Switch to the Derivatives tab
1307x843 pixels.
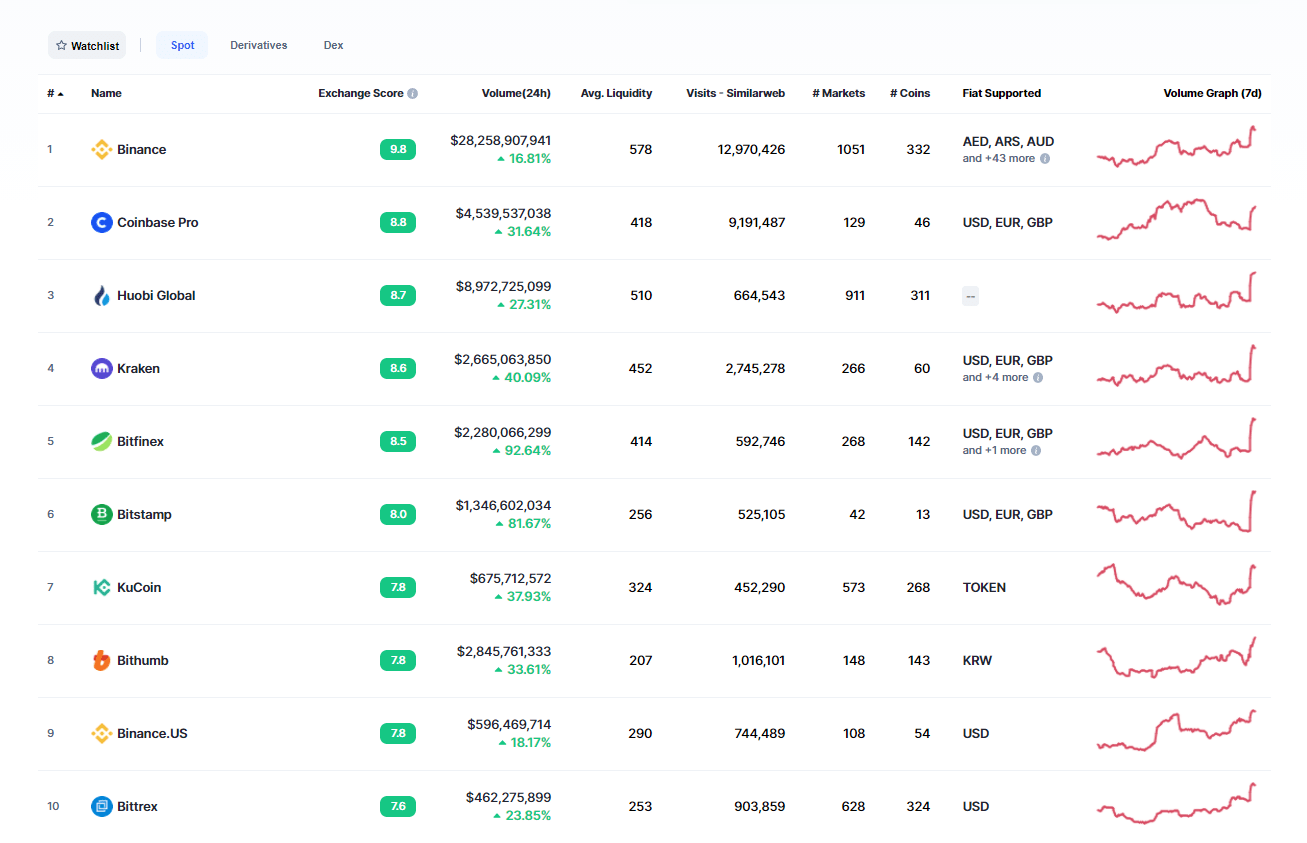(x=258, y=45)
